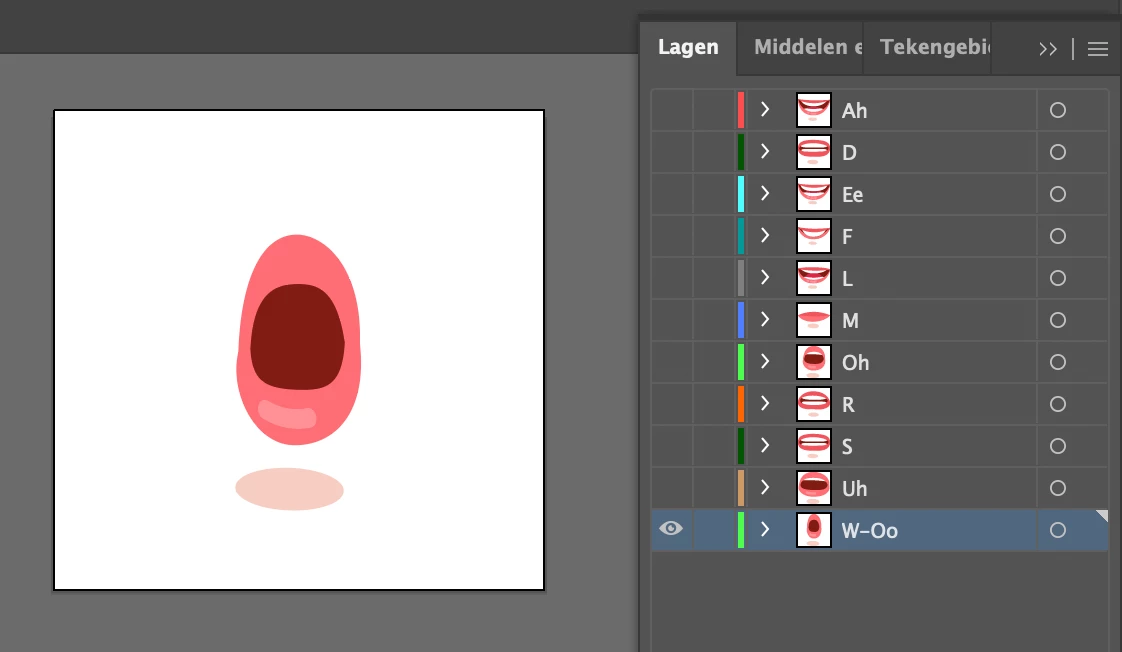
Task: Click the red color bar of Ah layer
Action: (741, 110)
